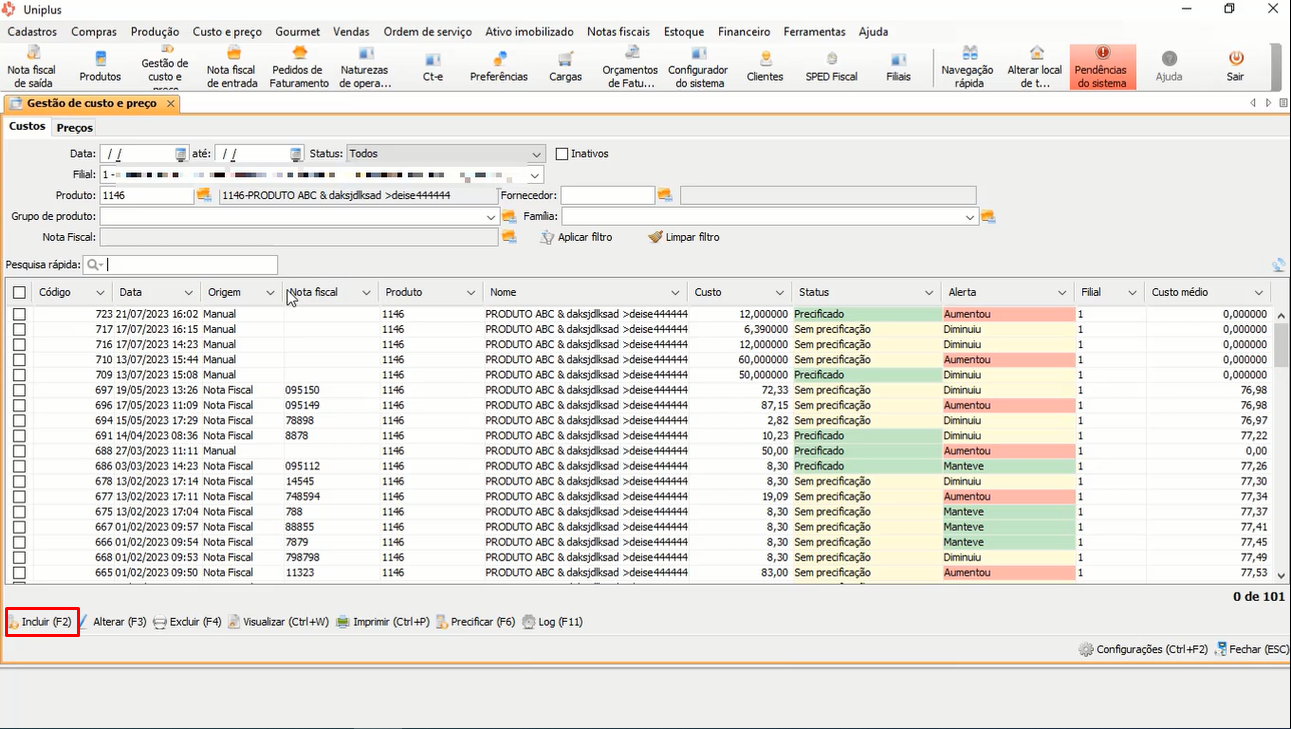Open calendar picker for até date field
Screen dimensions: 1291x729
(x=296, y=154)
